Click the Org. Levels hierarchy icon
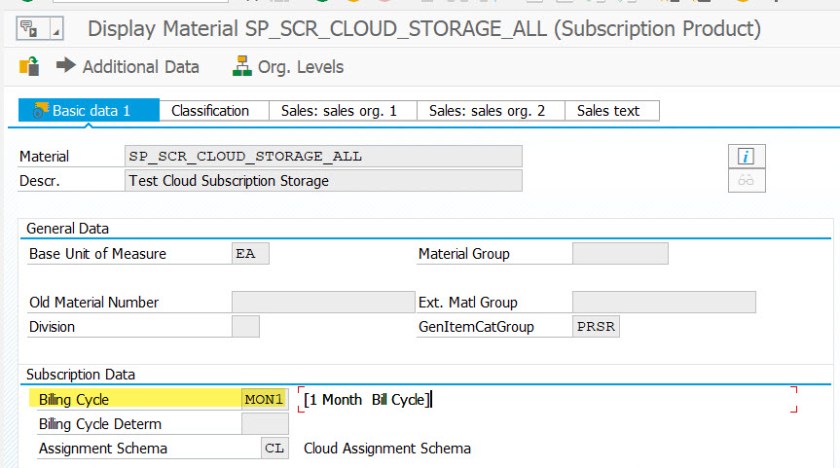The image size is (840, 468). coord(241,67)
